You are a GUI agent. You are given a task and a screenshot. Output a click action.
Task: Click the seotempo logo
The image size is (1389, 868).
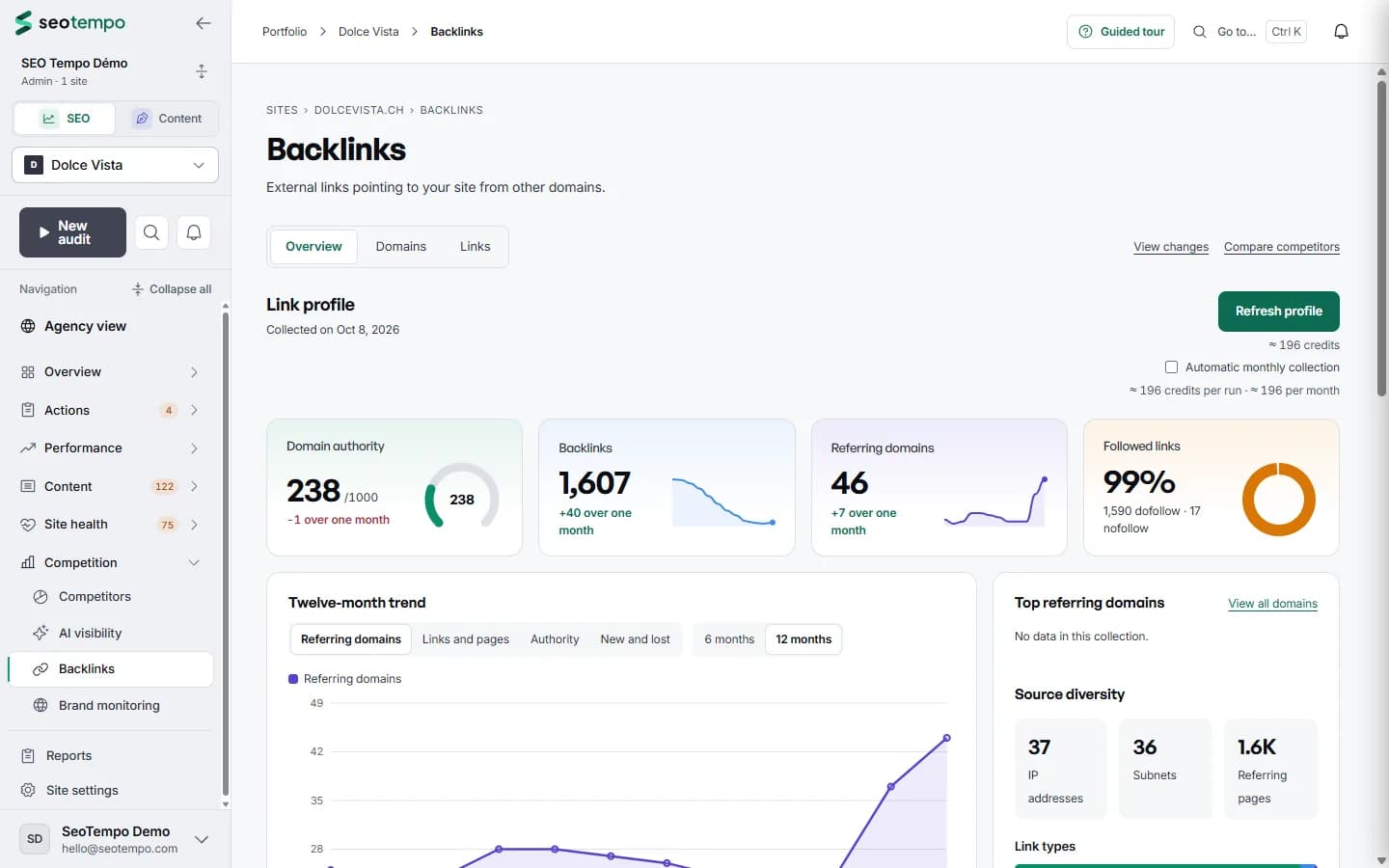pos(69,22)
